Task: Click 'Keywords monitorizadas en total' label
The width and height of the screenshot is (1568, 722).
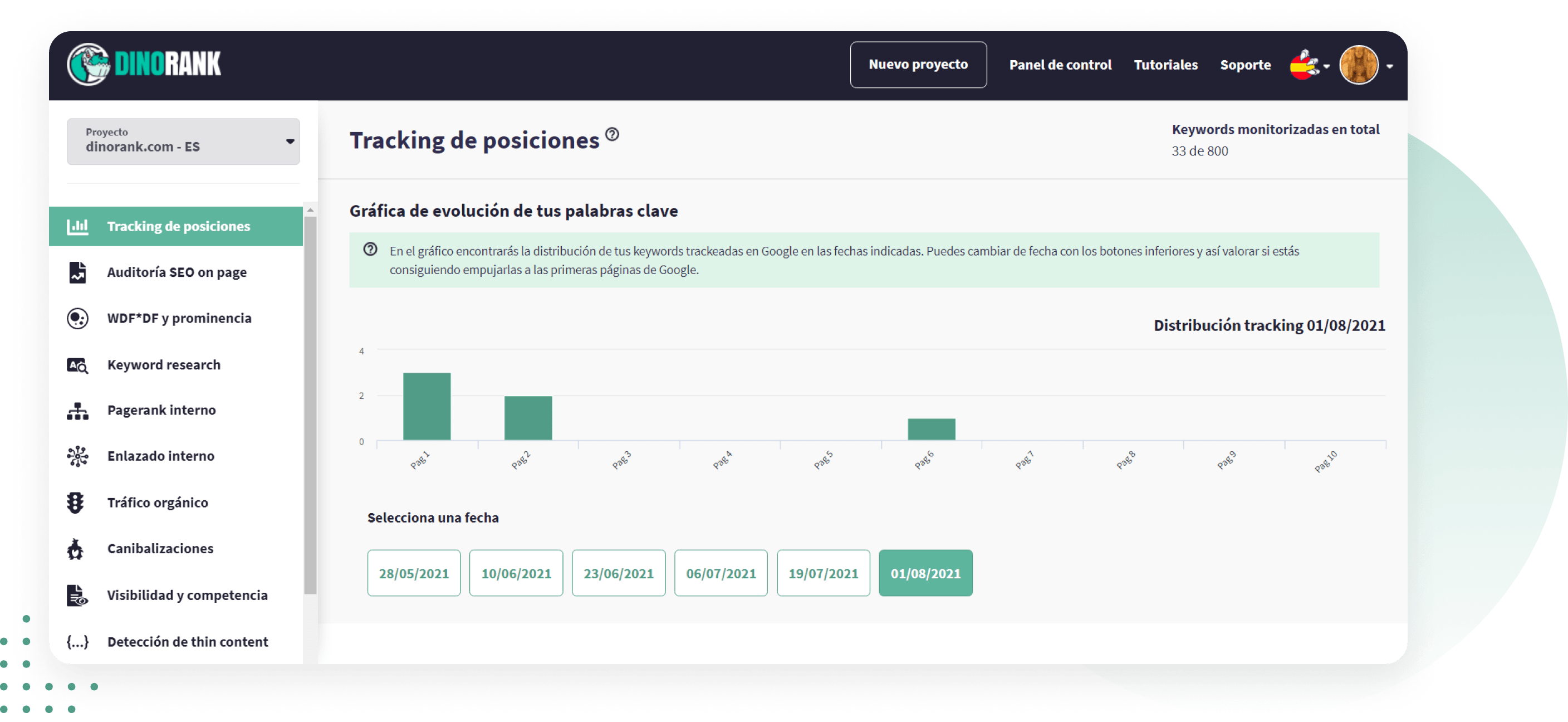Action: (x=1275, y=129)
